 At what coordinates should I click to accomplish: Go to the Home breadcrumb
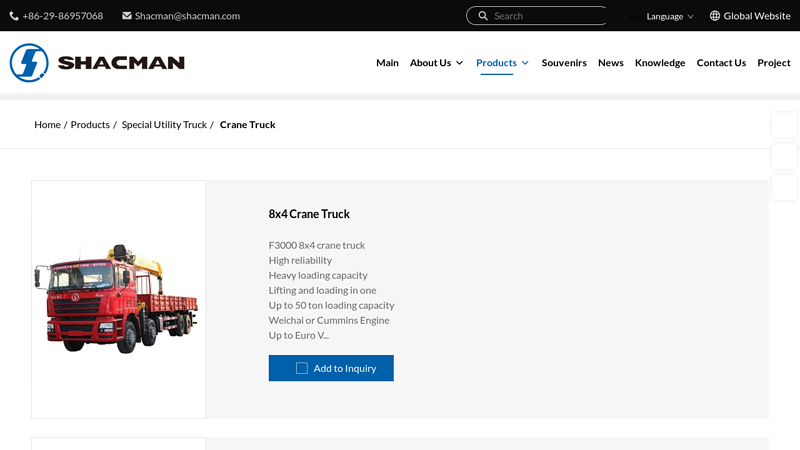47,124
